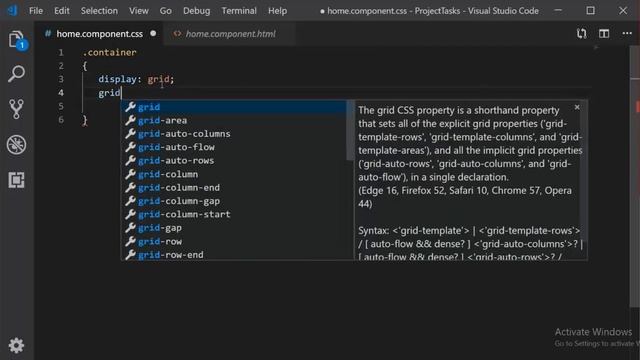Place cursor on display: grid; line
Screen dimensions: 640x360
click(136, 79)
